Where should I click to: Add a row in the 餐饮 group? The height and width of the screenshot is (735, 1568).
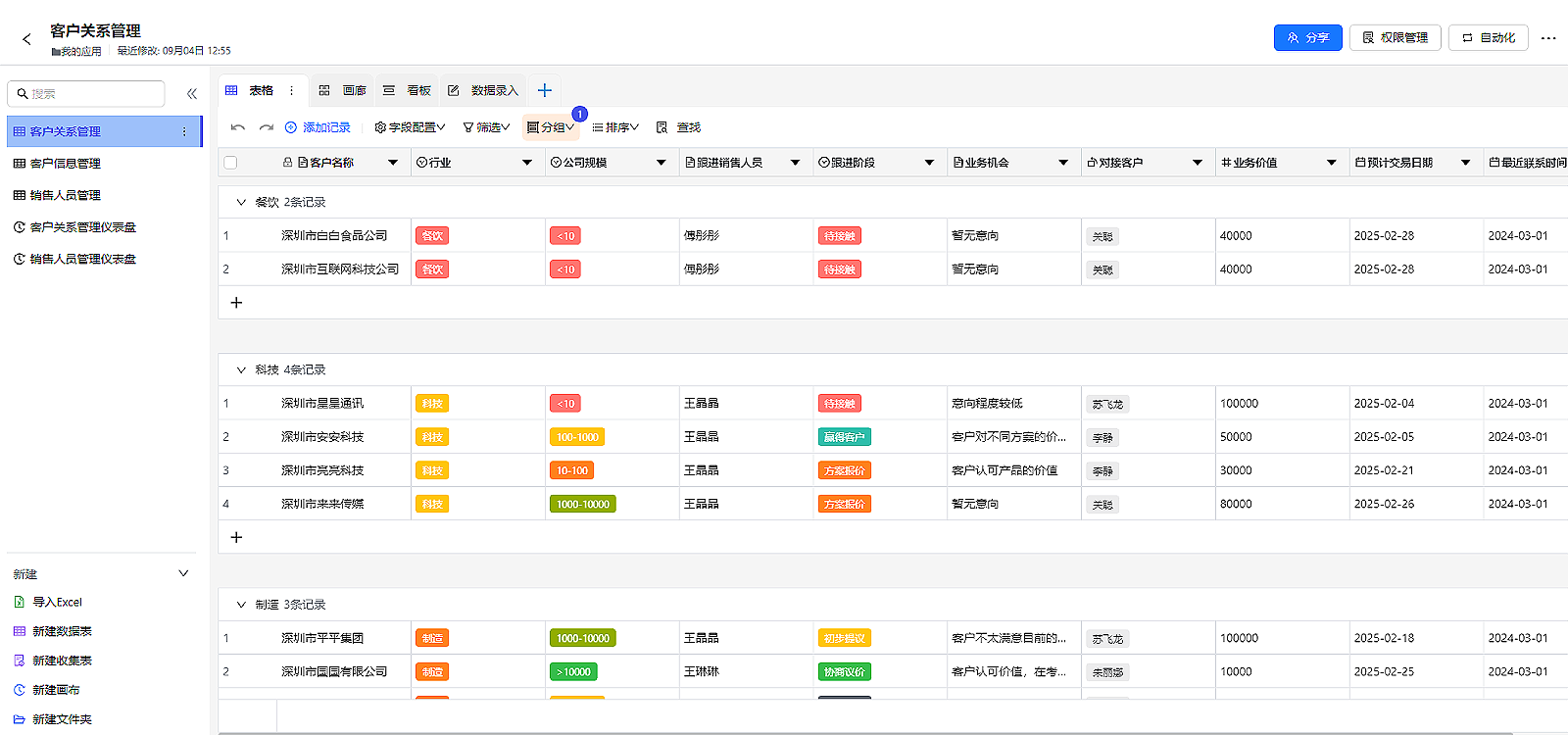236,303
